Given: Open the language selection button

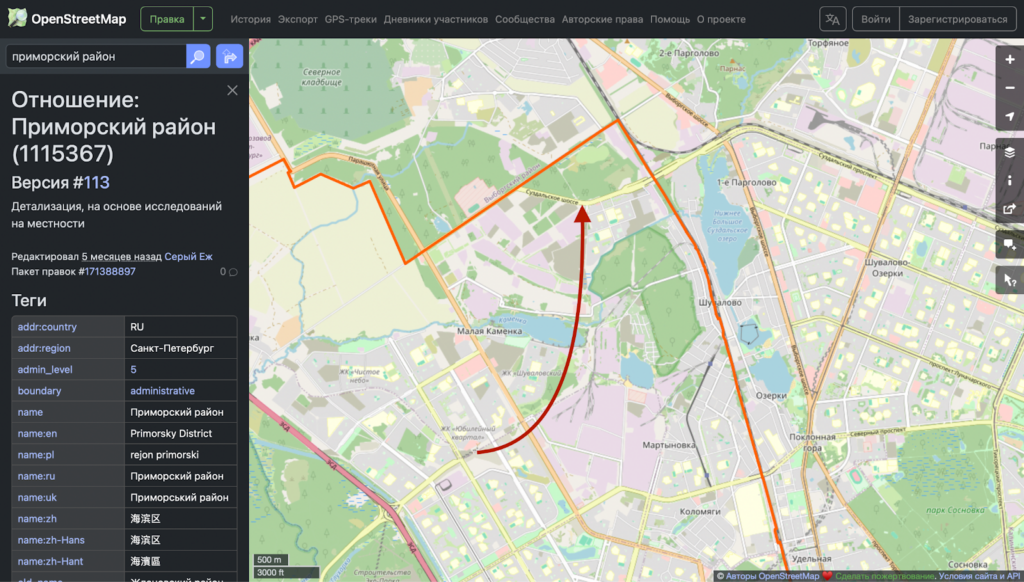Looking at the screenshot, I should click(832, 19).
